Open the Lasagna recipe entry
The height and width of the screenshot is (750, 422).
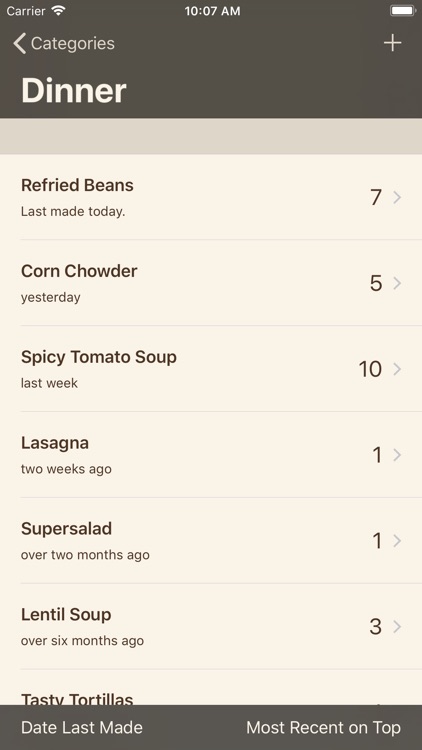pos(211,454)
